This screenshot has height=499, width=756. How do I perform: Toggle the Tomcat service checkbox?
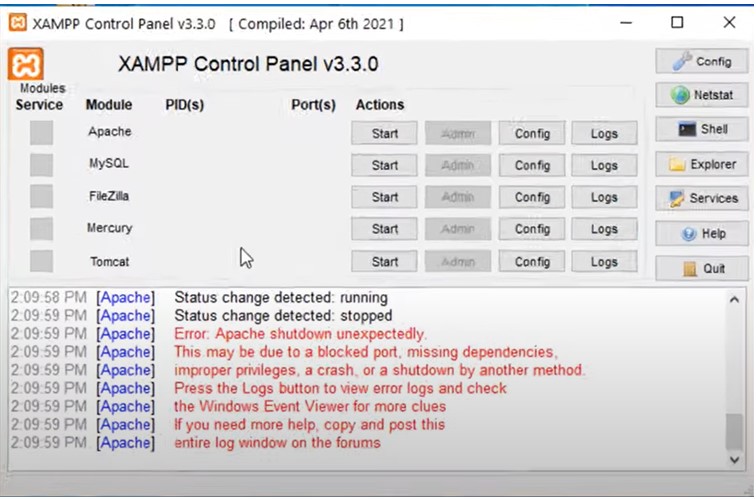(41, 261)
